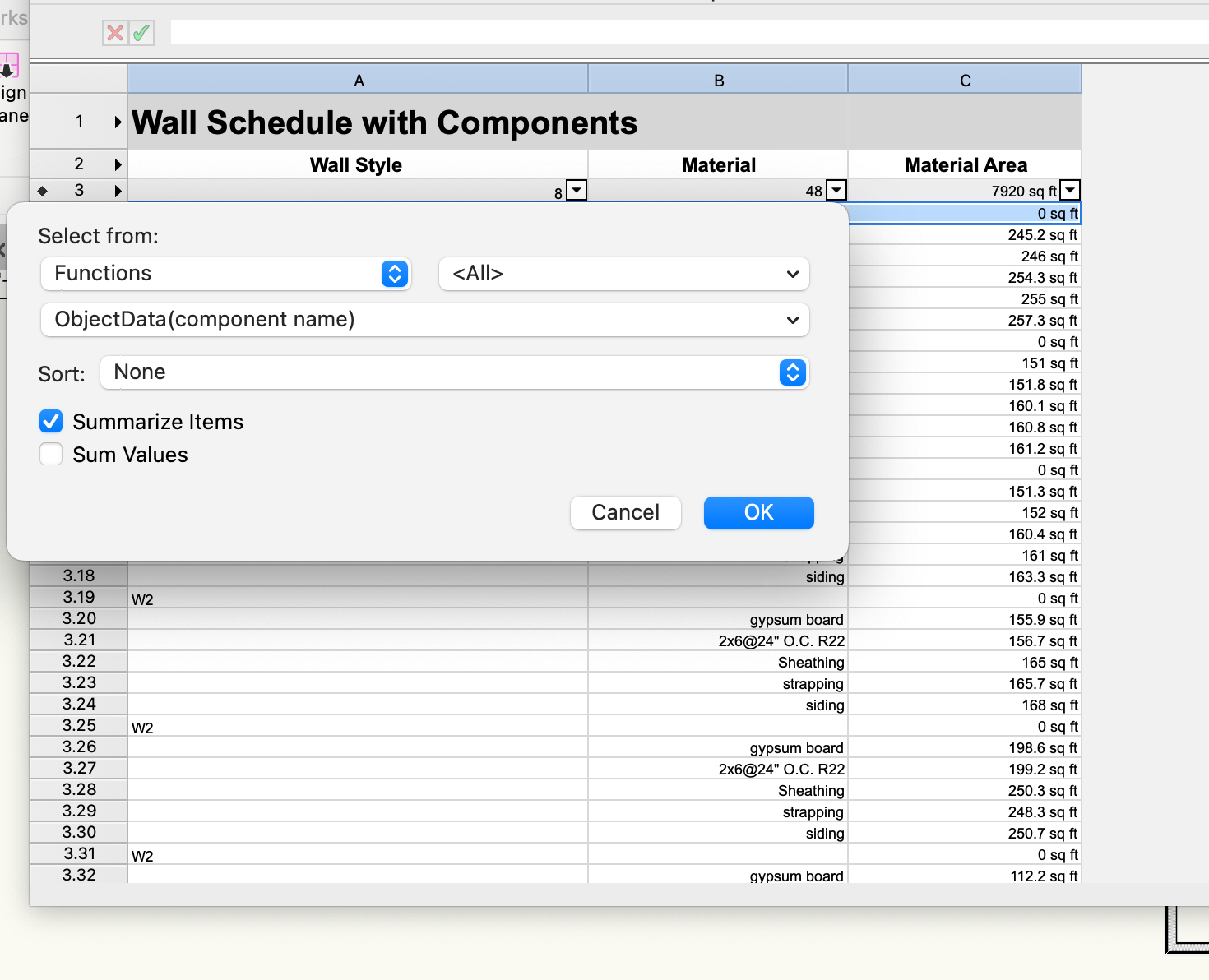Image resolution: width=1209 pixels, height=980 pixels.
Task: Select row header 3.25
Action: pyautogui.click(x=79, y=726)
